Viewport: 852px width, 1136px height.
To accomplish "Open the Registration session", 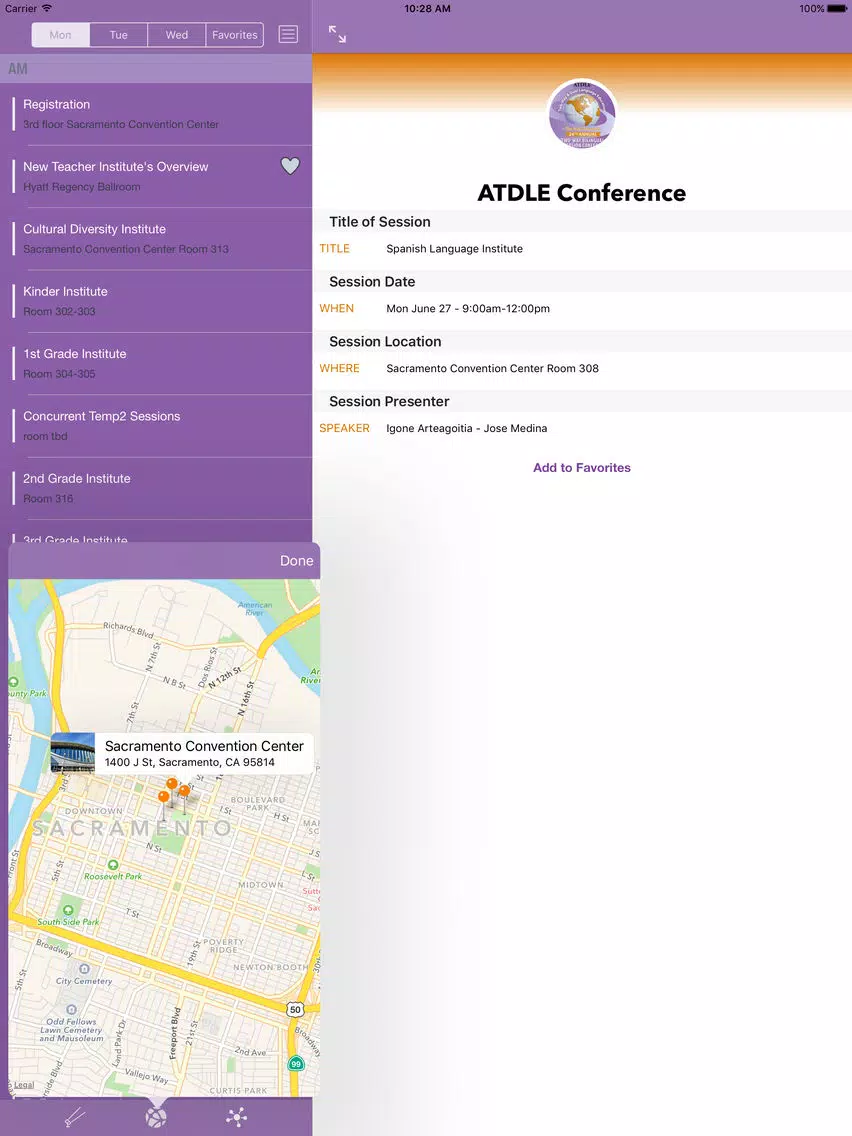I will coord(156,114).
